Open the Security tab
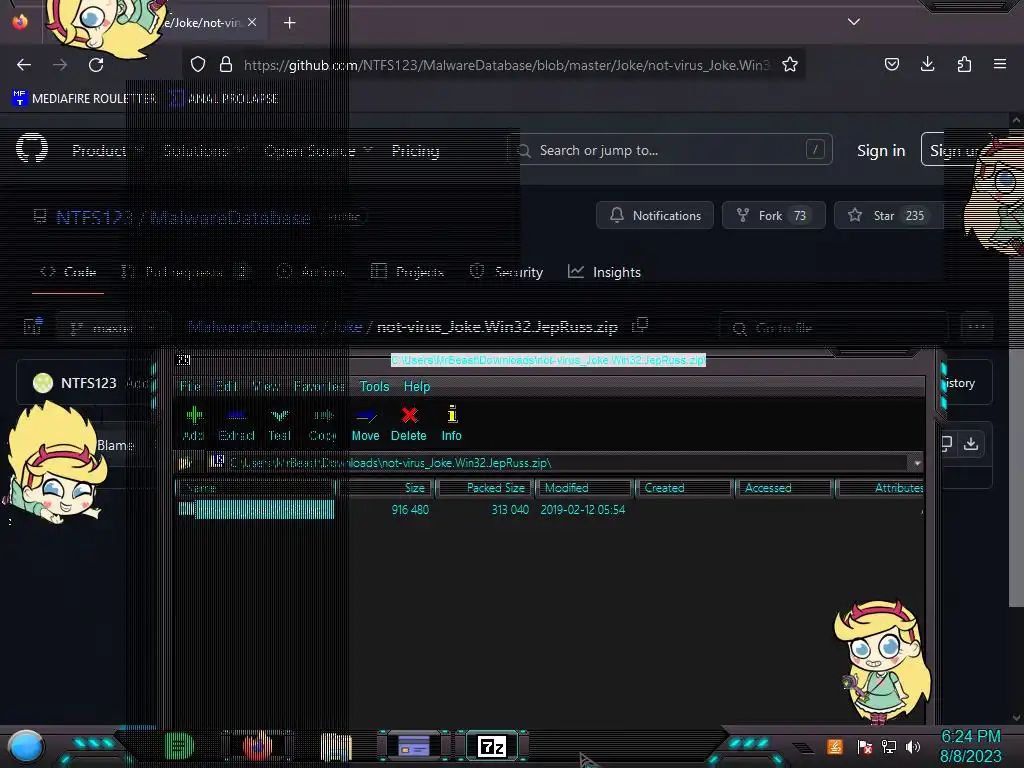Viewport: 1024px width, 768px height. 506,272
